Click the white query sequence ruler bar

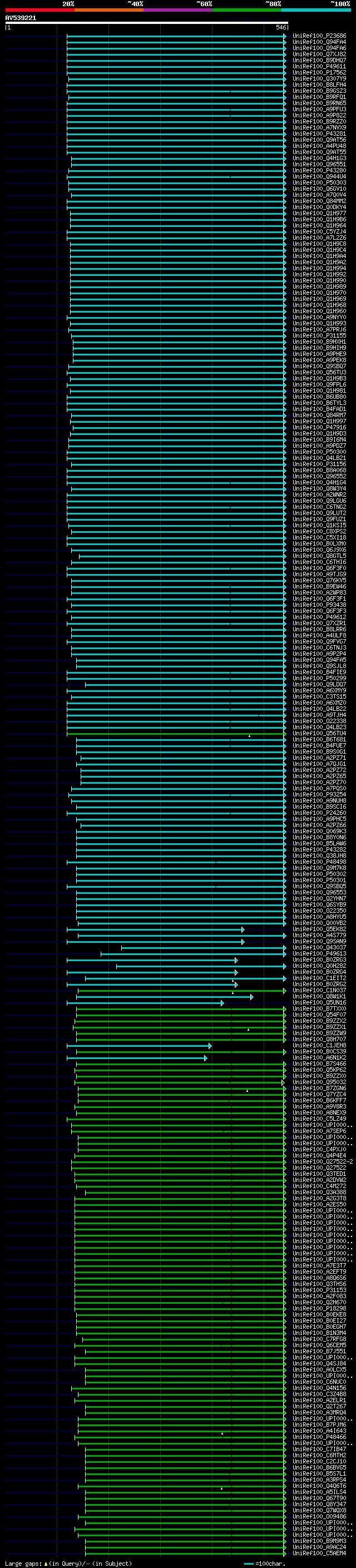[147, 23]
